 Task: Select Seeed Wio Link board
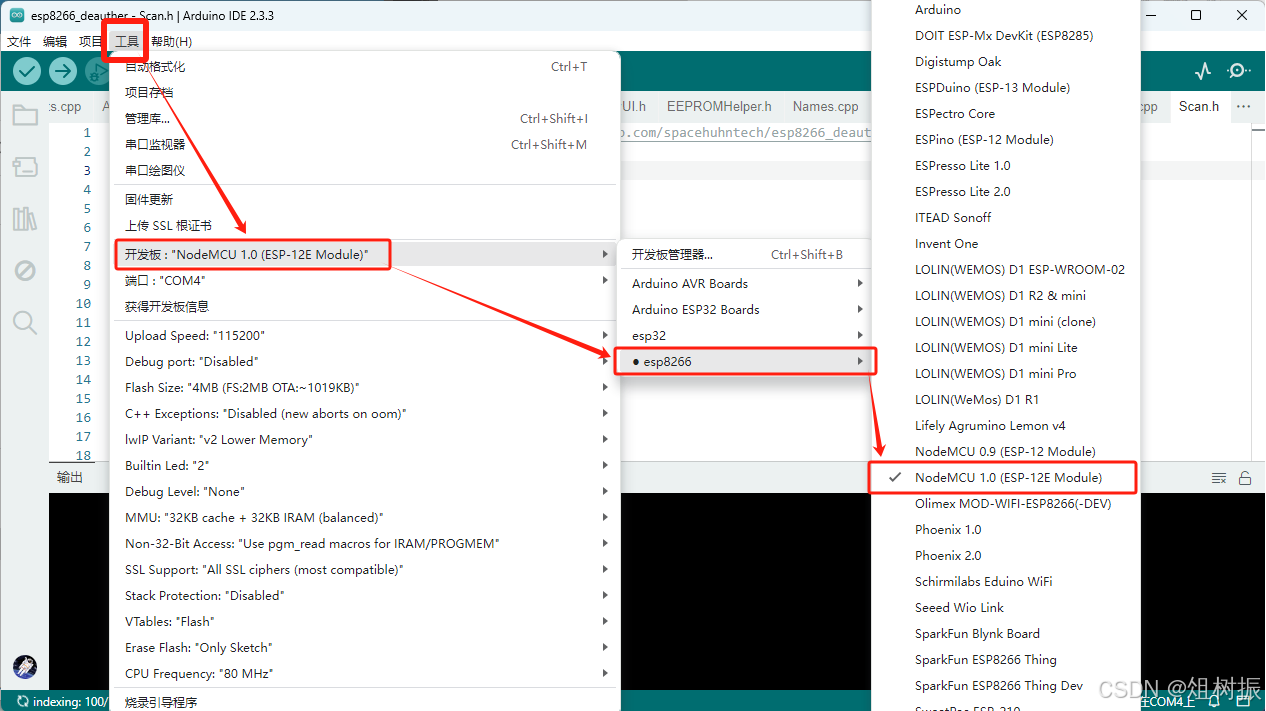click(x=1005, y=607)
